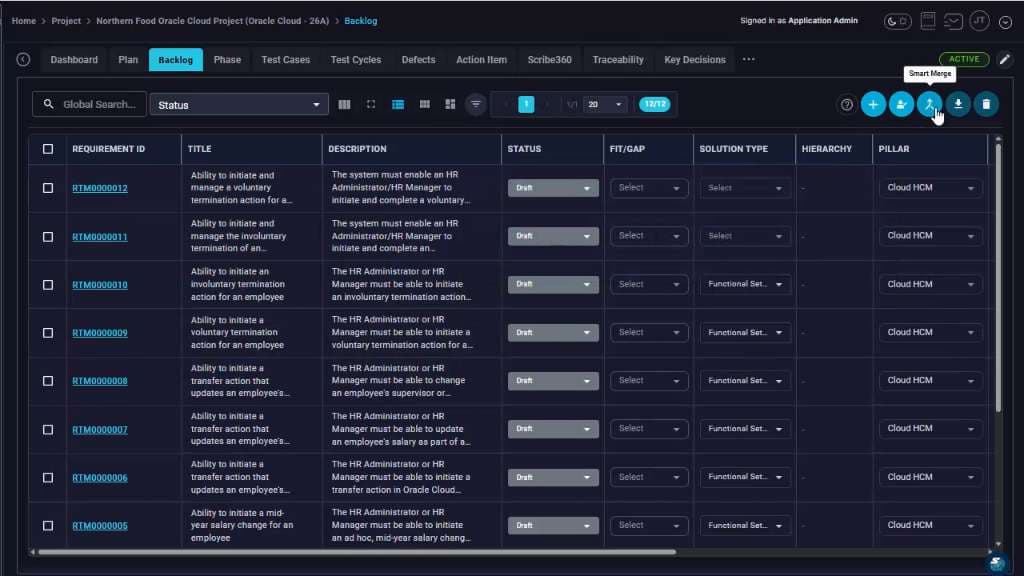The image size is (1024, 576).
Task: Click the assign user icon button
Action: pos(901,104)
